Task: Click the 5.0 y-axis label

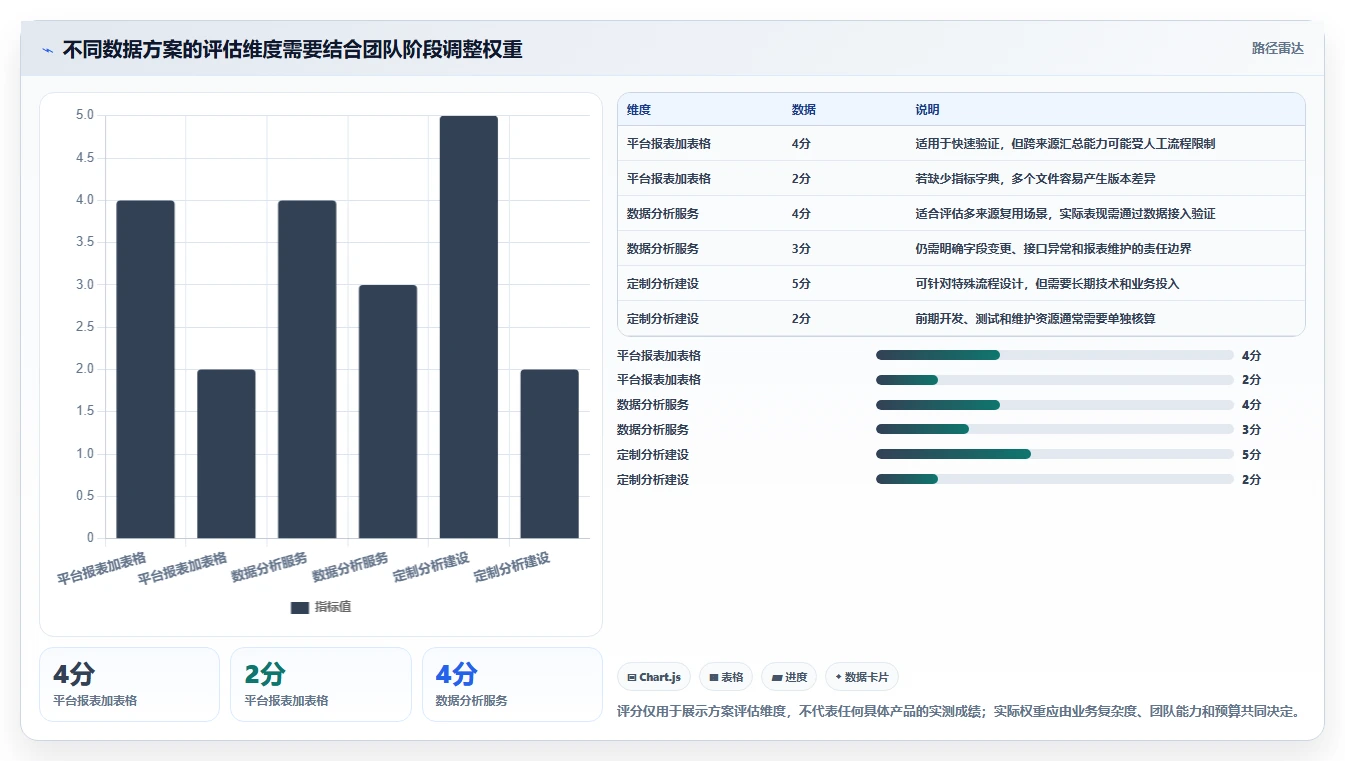Action: 85,115
